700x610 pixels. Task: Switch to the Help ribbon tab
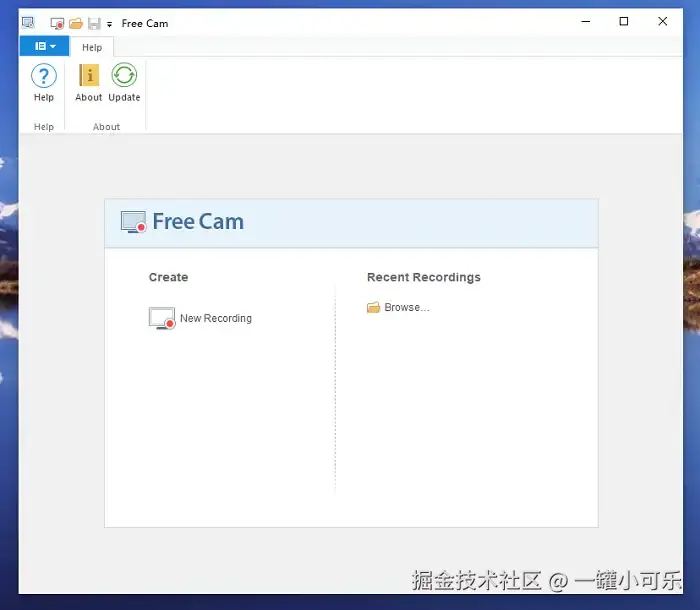[x=92, y=47]
